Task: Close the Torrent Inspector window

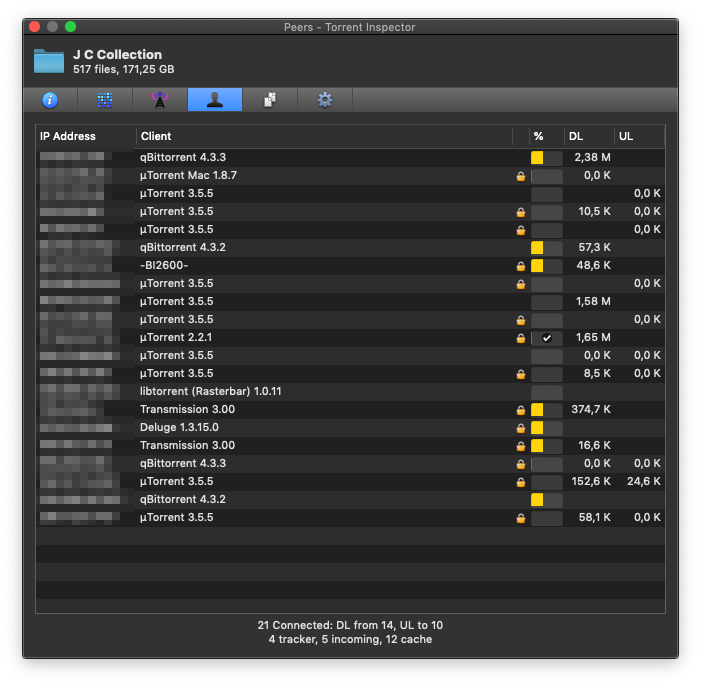Action: (35, 27)
